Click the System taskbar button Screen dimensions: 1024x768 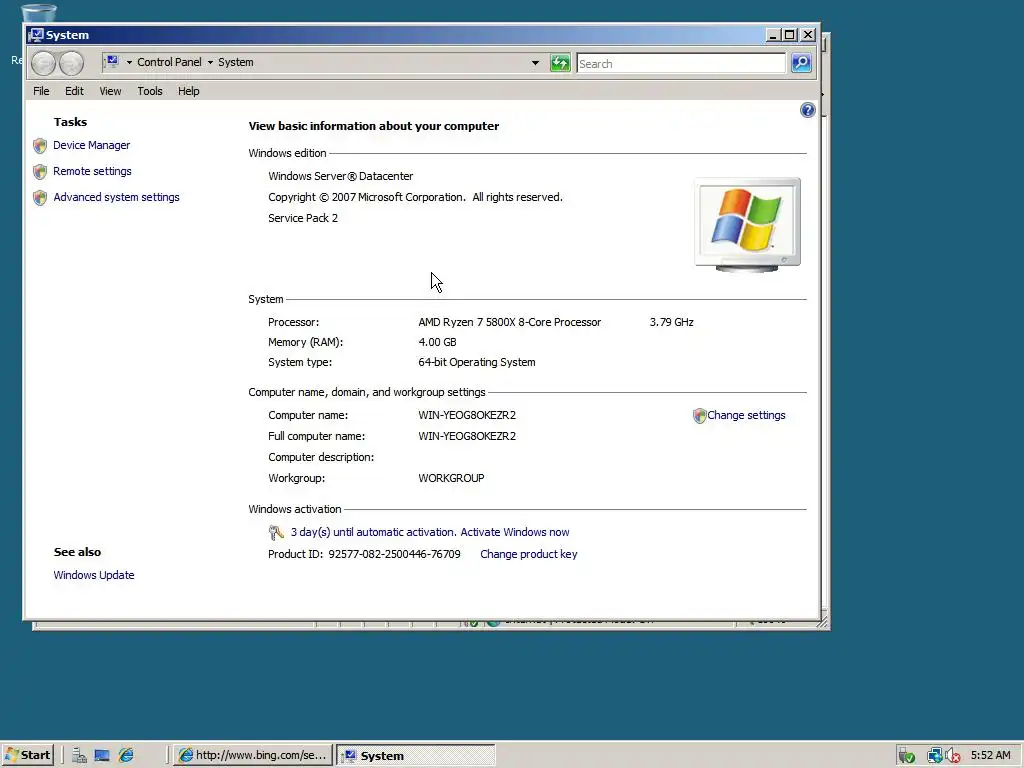416,756
